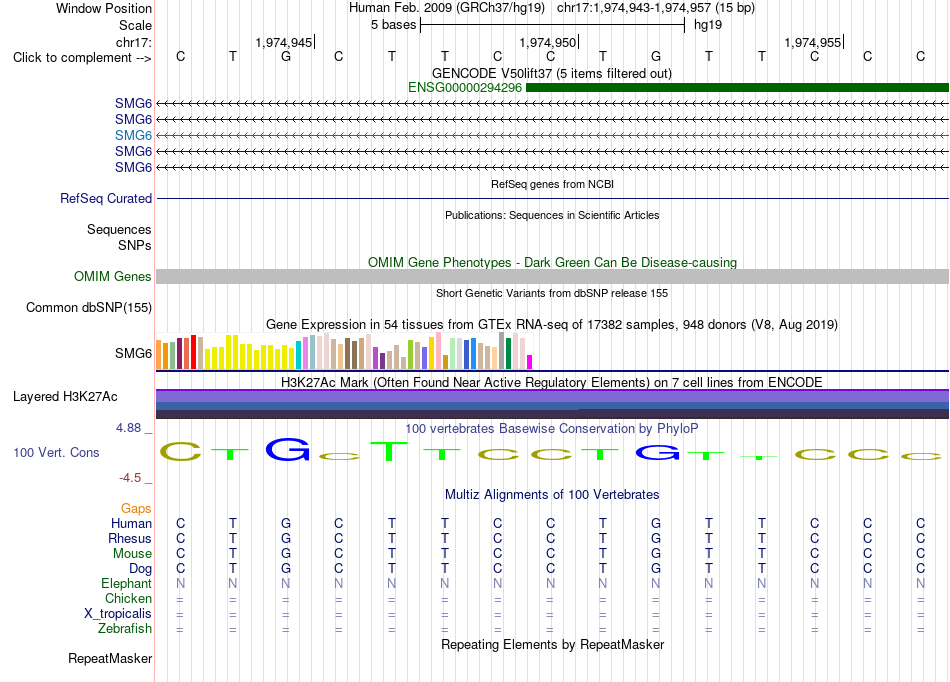Click the 1,974,955 ruler position marker
Viewport: 950px width, 682px height.
[812, 42]
